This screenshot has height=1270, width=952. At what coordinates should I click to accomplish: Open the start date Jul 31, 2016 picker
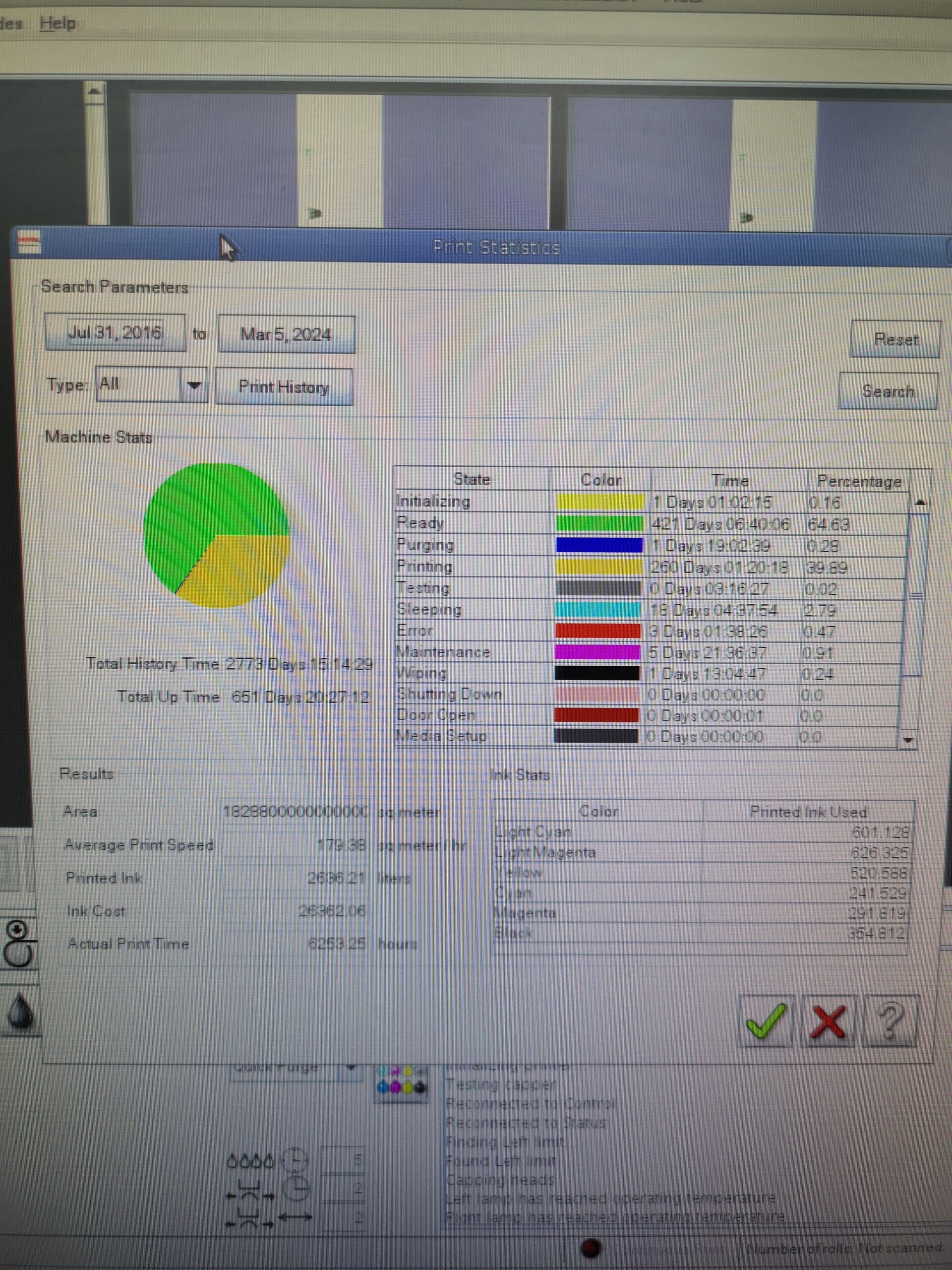pos(115,332)
